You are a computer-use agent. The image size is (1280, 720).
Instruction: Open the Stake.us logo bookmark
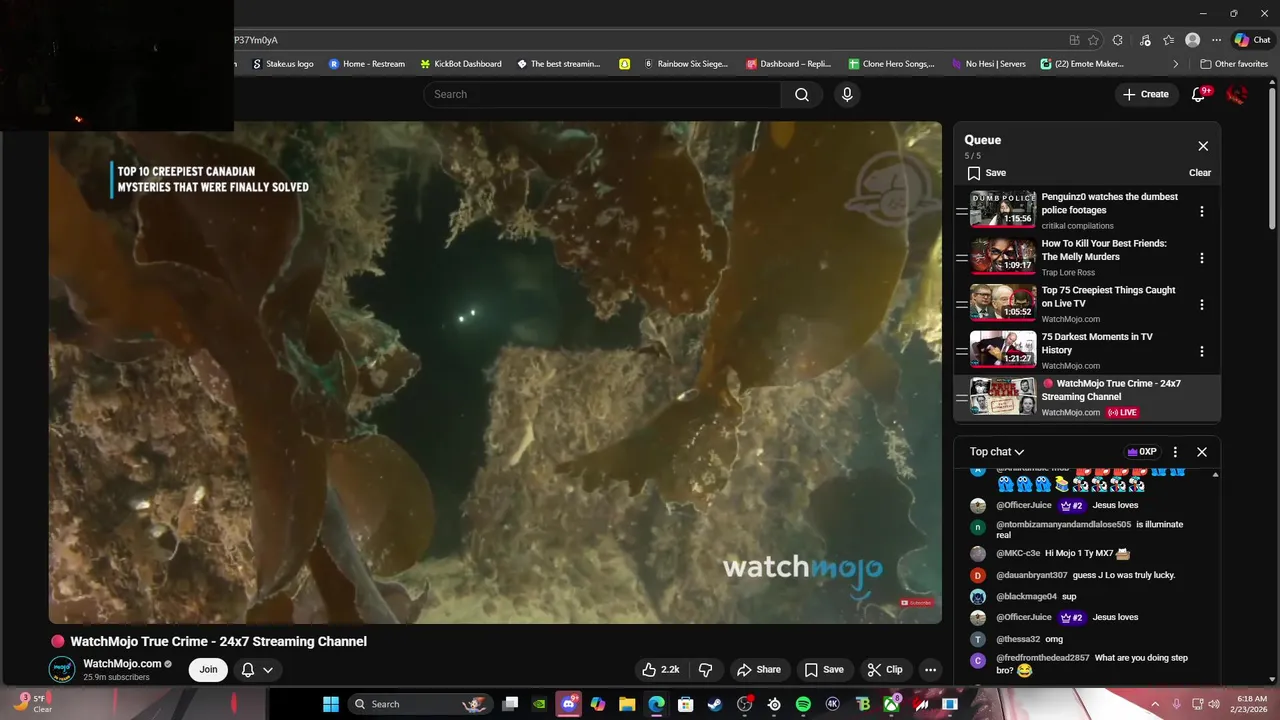click(283, 64)
